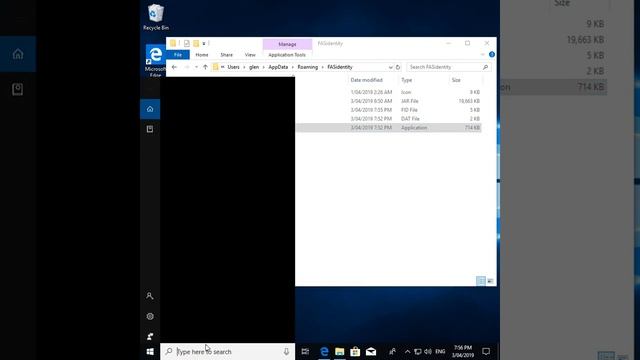Open File Explorer from the taskbar
This screenshot has width=640, height=360.
[x=340, y=351]
